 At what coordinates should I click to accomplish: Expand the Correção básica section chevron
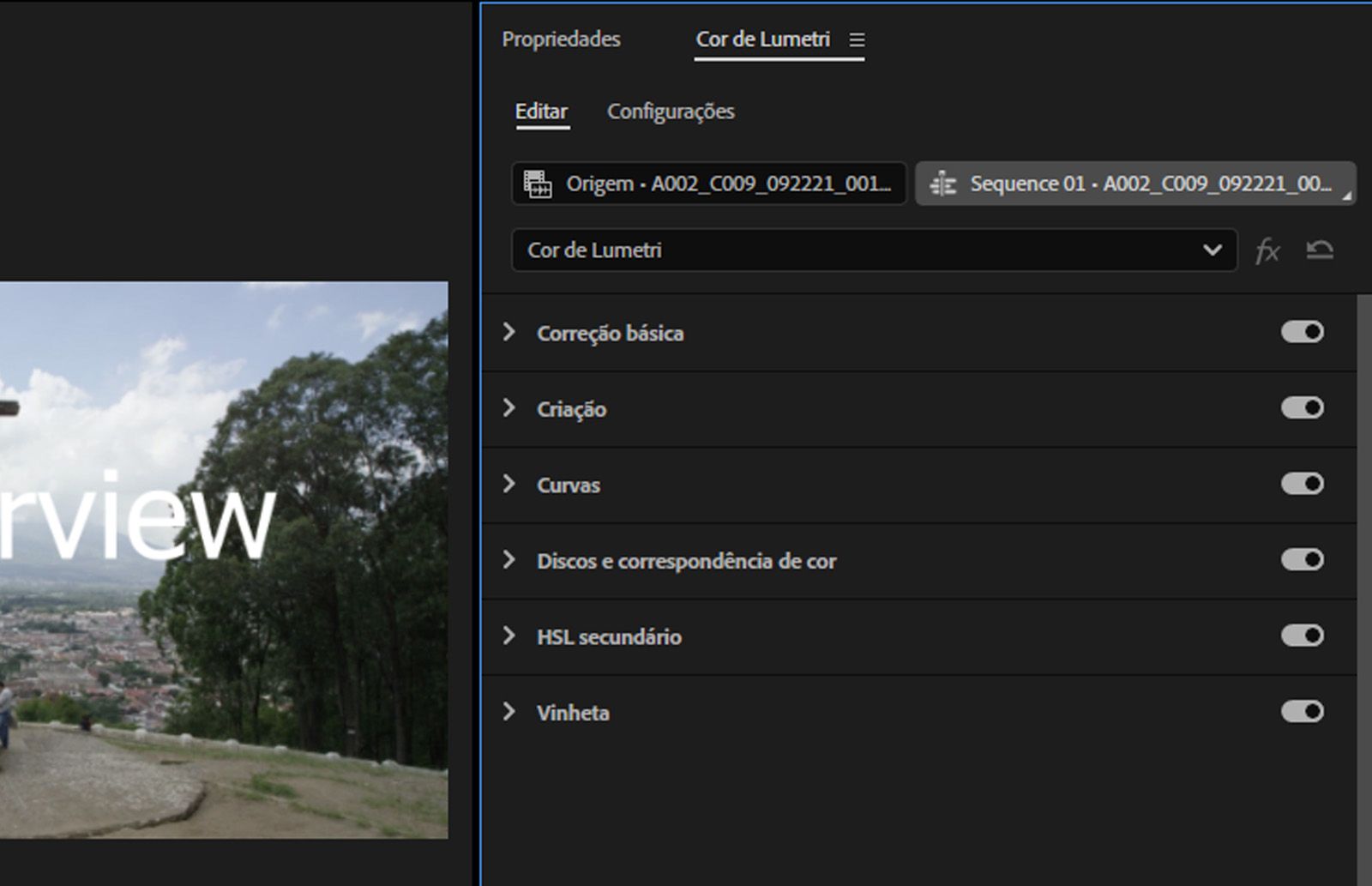(509, 332)
